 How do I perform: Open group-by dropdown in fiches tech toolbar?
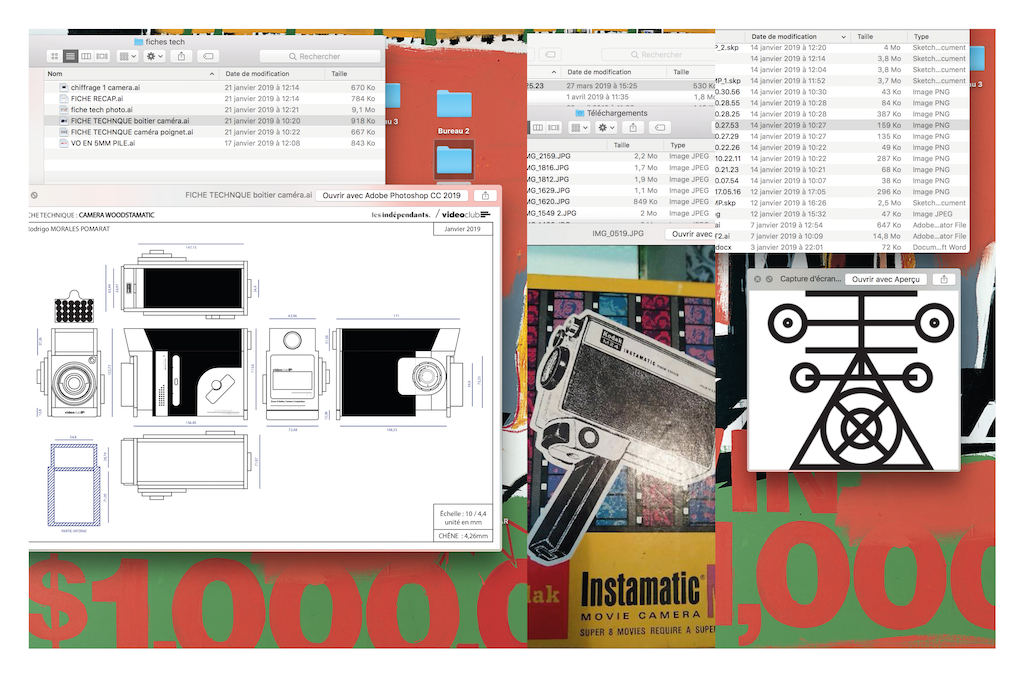click(127, 56)
